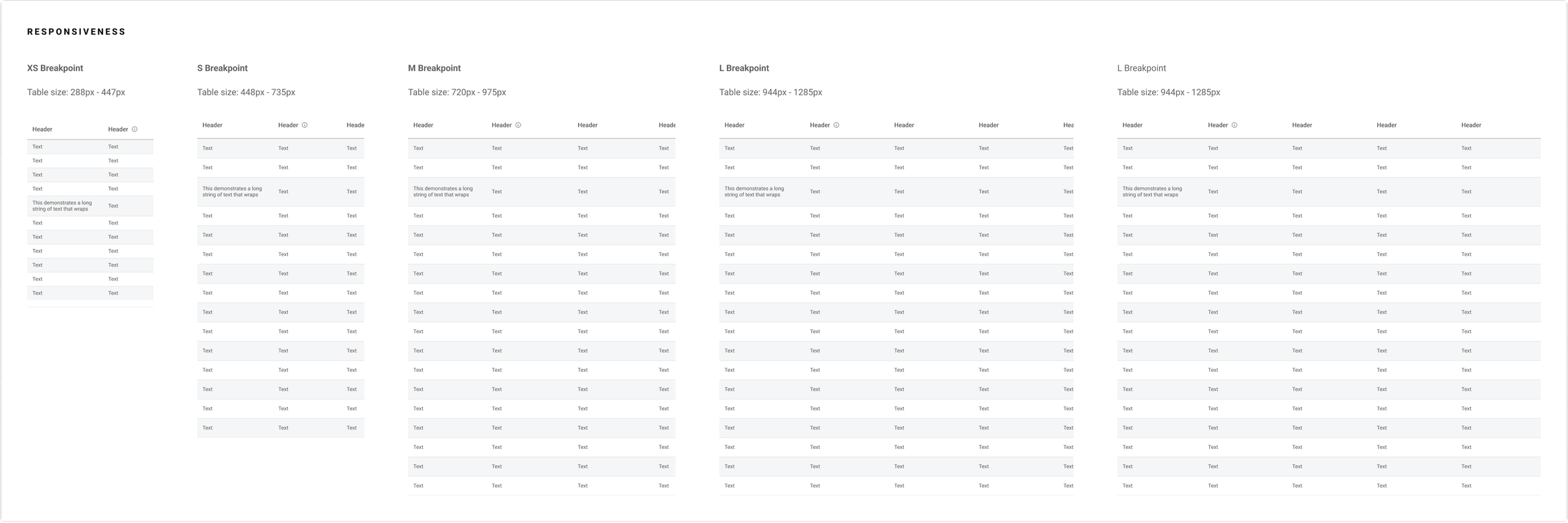This screenshot has width=1568, height=523.
Task: Select the "RESPONSIVENESS" section title
Action: pos(77,32)
